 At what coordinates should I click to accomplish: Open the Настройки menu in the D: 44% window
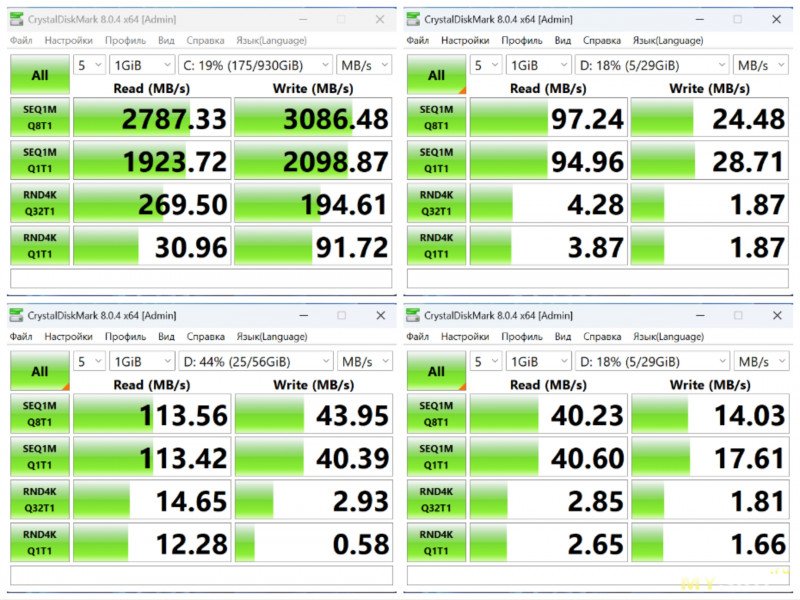coord(69,337)
